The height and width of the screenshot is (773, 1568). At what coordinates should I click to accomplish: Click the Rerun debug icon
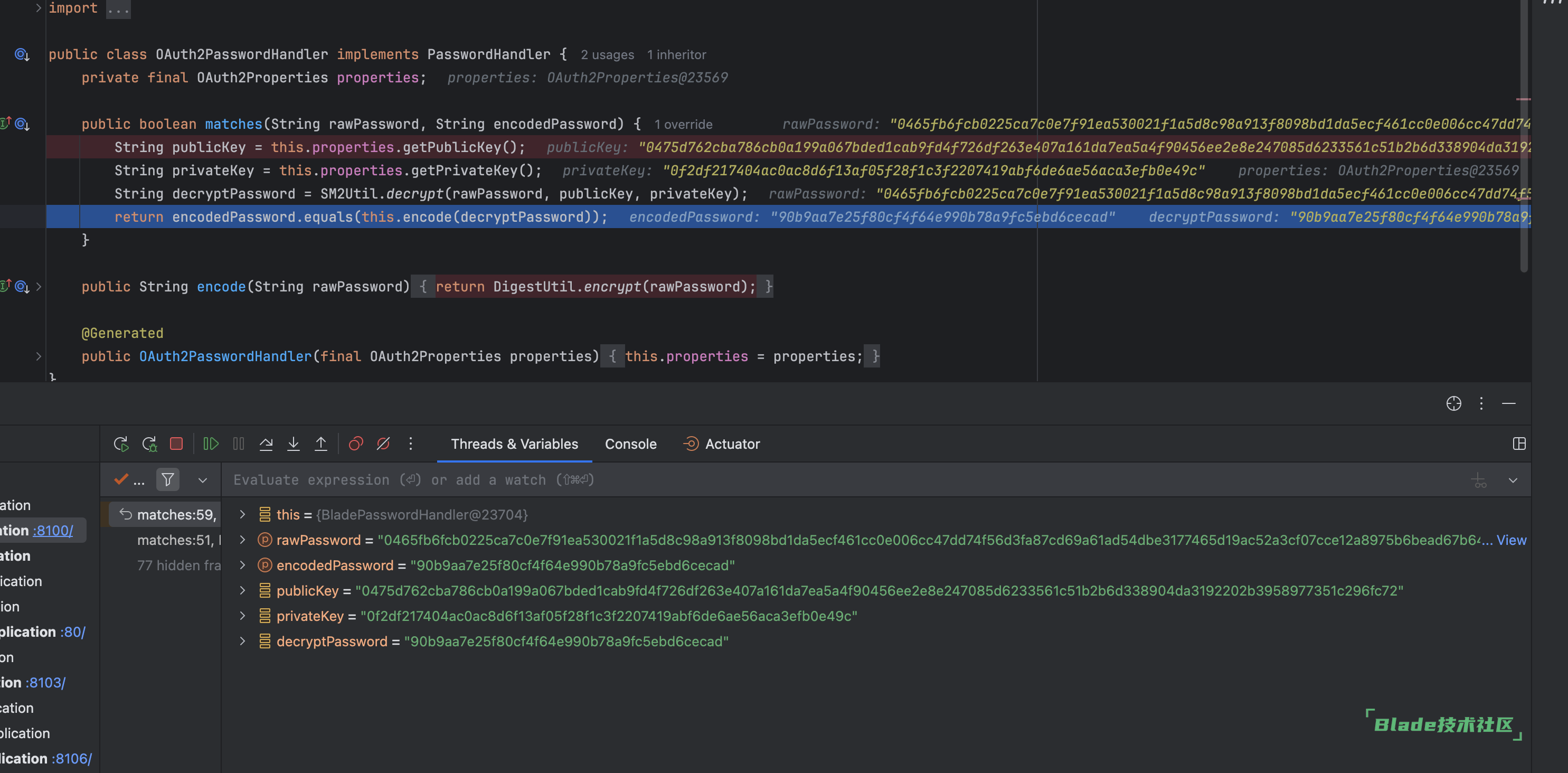(x=120, y=444)
